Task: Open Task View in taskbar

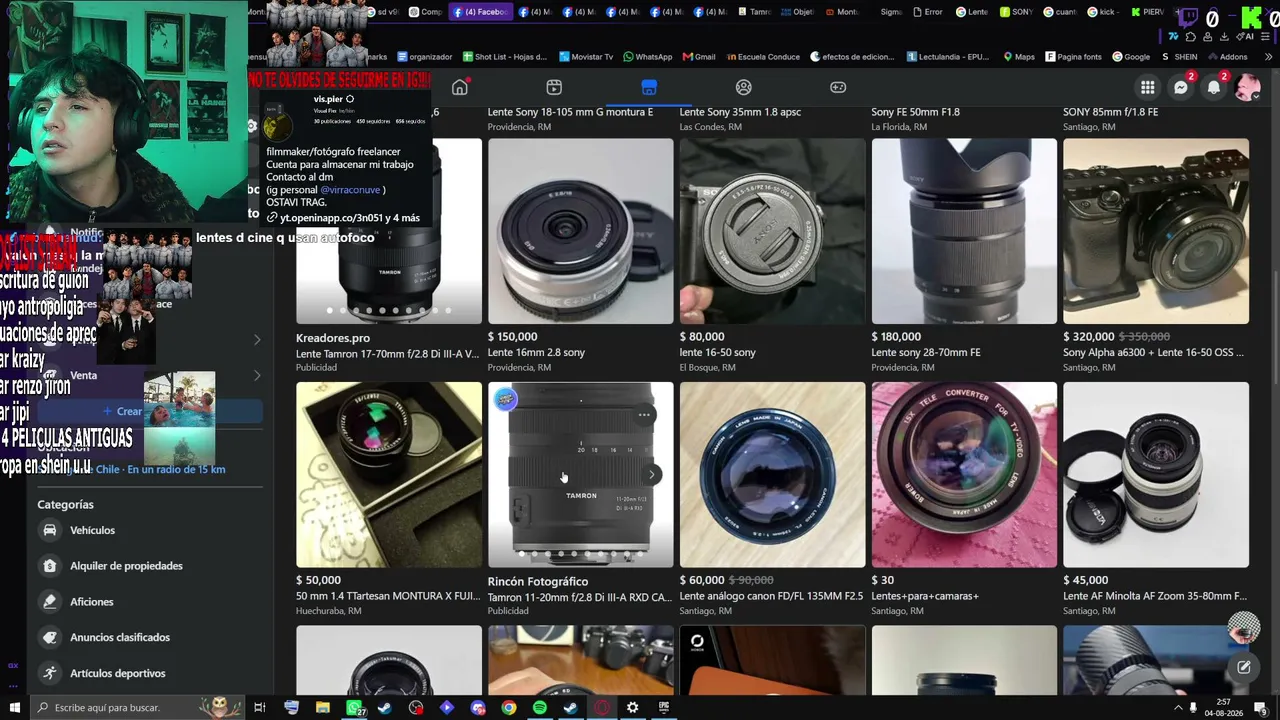Action: 260,708
